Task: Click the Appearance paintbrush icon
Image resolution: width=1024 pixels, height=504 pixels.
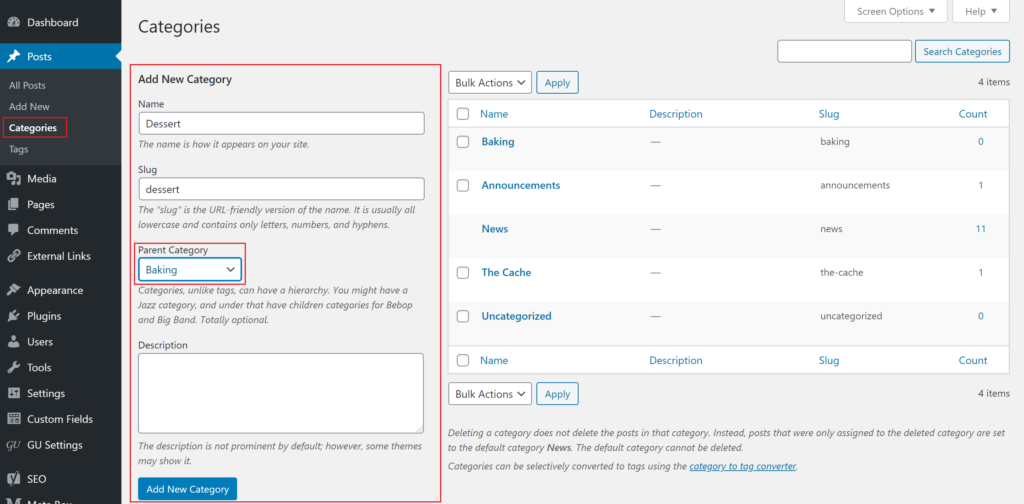Action: click(x=13, y=291)
